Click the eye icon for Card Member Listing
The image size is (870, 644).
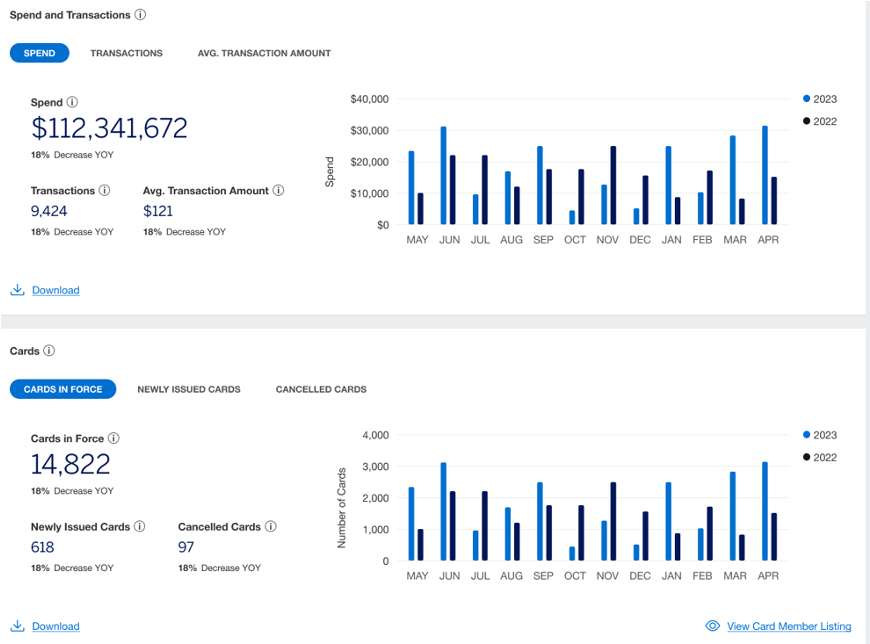point(713,626)
